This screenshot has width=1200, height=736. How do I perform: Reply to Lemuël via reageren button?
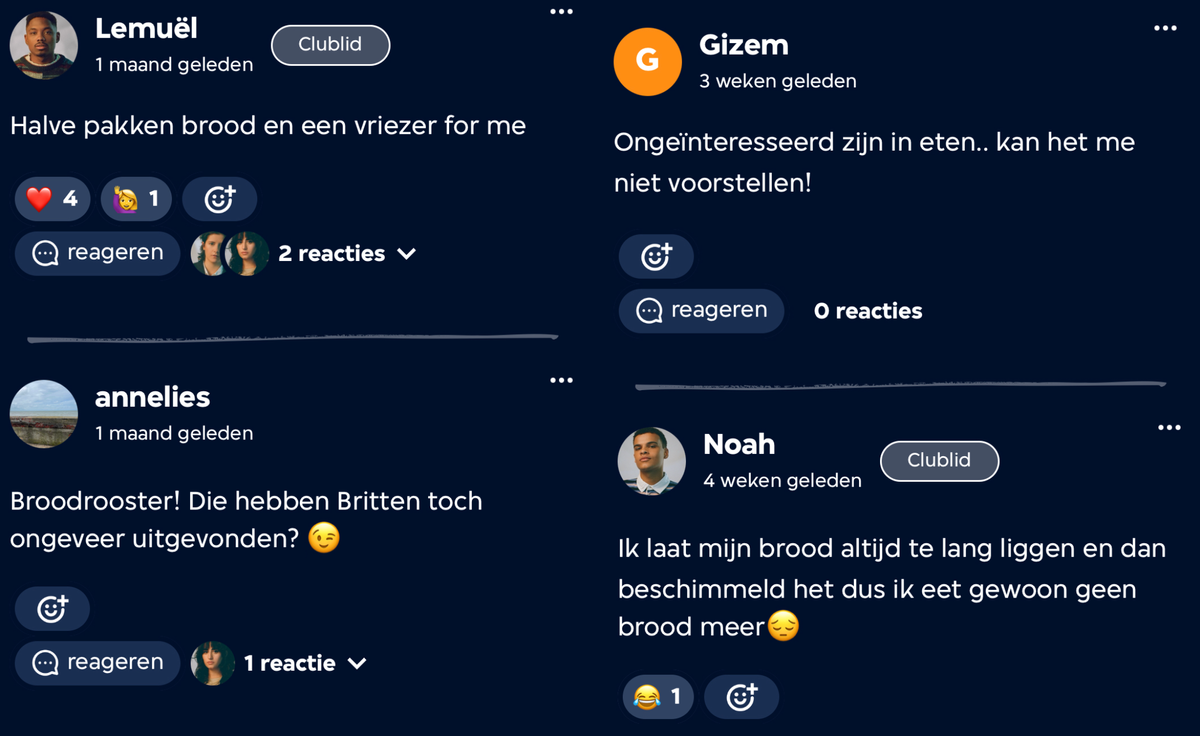point(97,254)
